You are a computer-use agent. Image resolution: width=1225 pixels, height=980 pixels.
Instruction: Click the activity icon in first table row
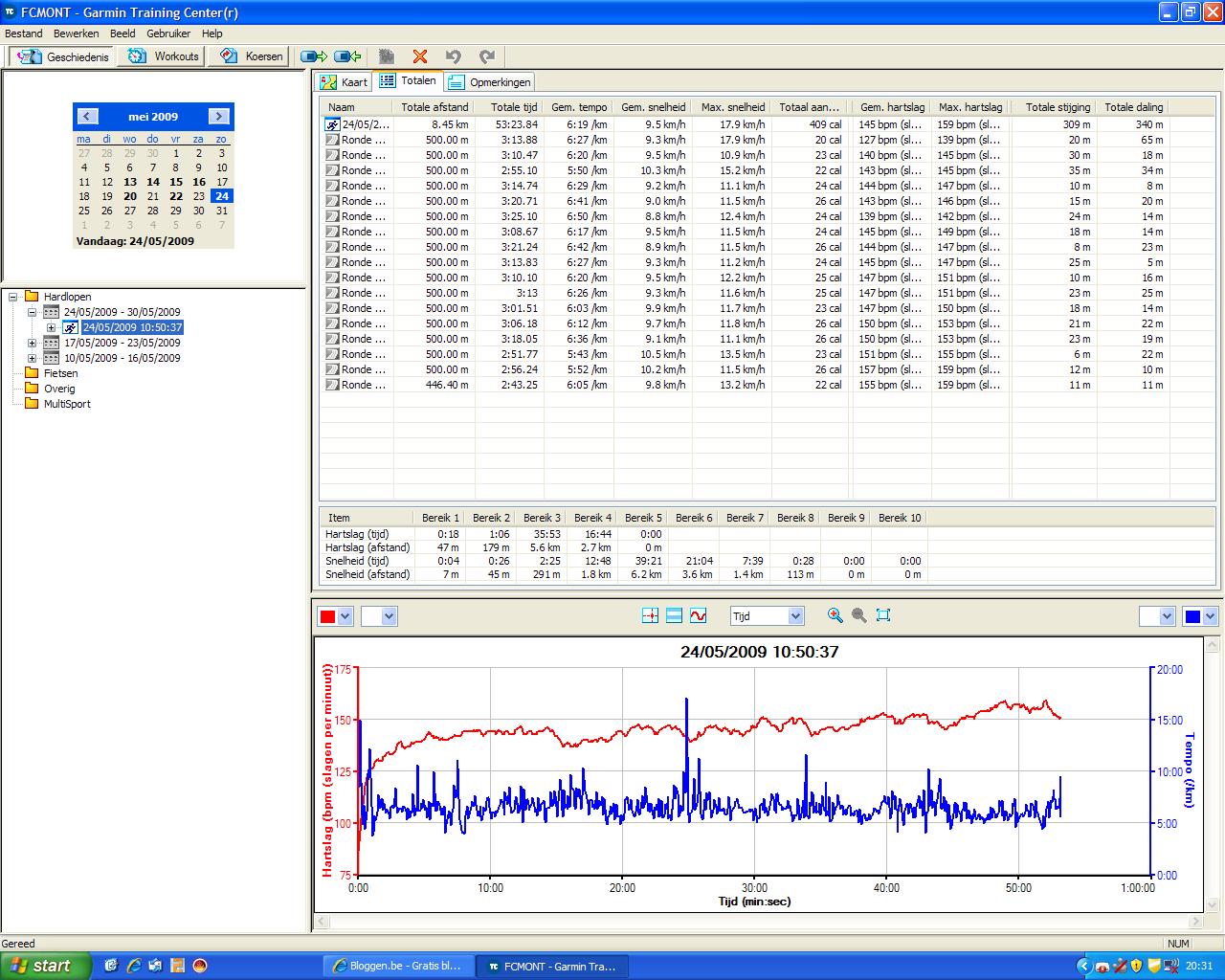point(332,124)
